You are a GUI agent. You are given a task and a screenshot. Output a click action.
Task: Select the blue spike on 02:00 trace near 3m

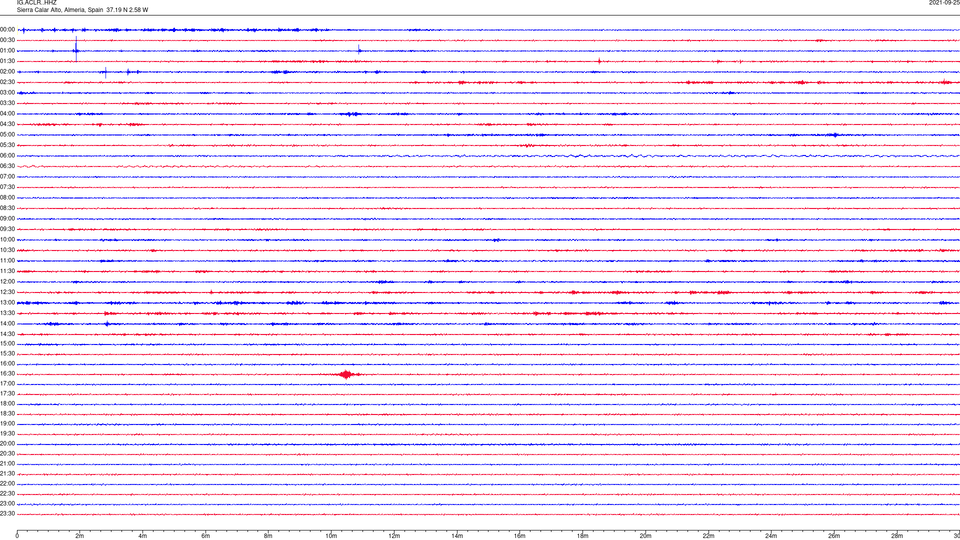pos(105,72)
